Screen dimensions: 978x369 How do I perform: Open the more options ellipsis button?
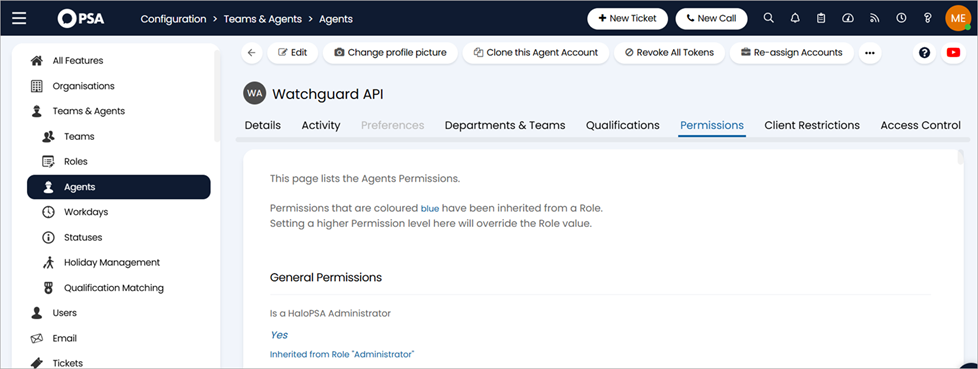pos(870,53)
